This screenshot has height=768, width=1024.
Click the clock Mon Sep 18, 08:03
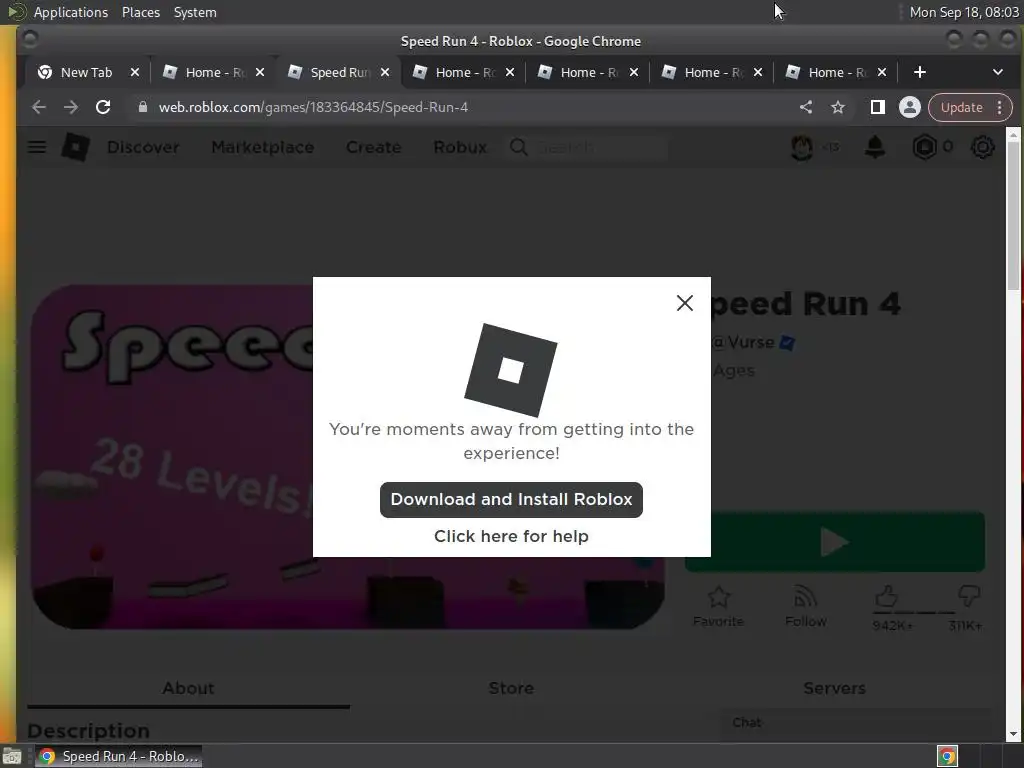(x=964, y=12)
